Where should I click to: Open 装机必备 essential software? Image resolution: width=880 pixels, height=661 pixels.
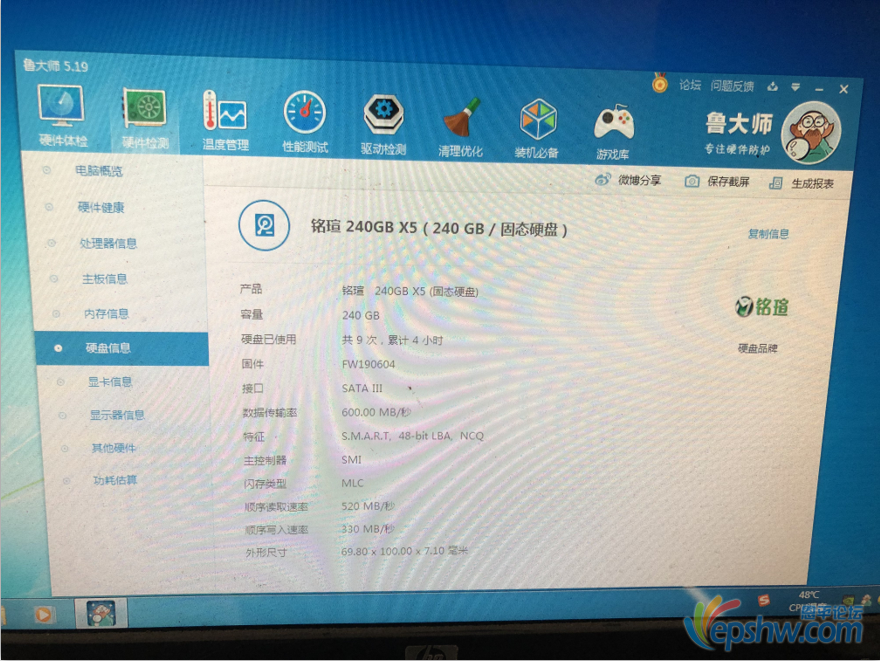coord(537,129)
